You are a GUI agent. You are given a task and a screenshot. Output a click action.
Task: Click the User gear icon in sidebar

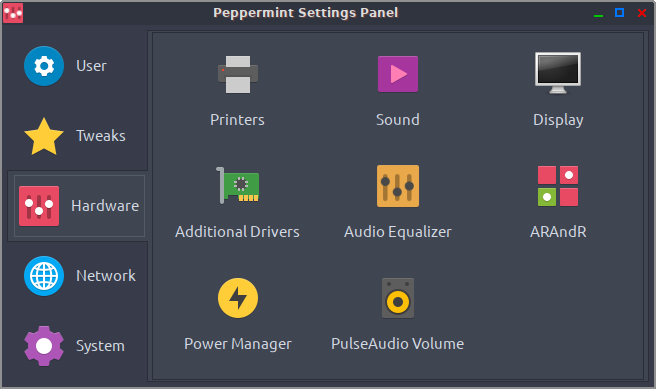(x=44, y=66)
